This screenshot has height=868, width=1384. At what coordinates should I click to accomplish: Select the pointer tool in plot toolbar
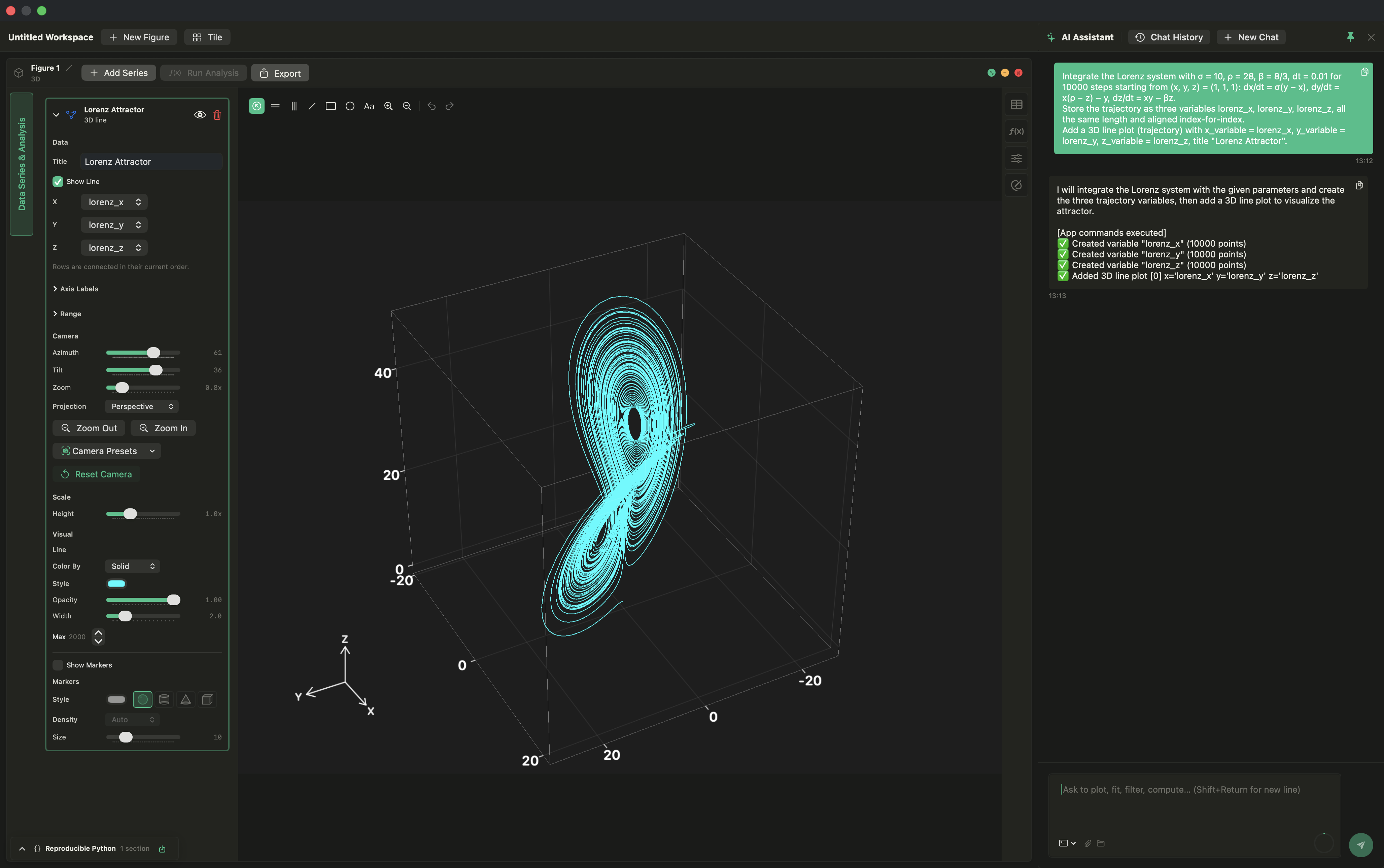[x=257, y=106]
